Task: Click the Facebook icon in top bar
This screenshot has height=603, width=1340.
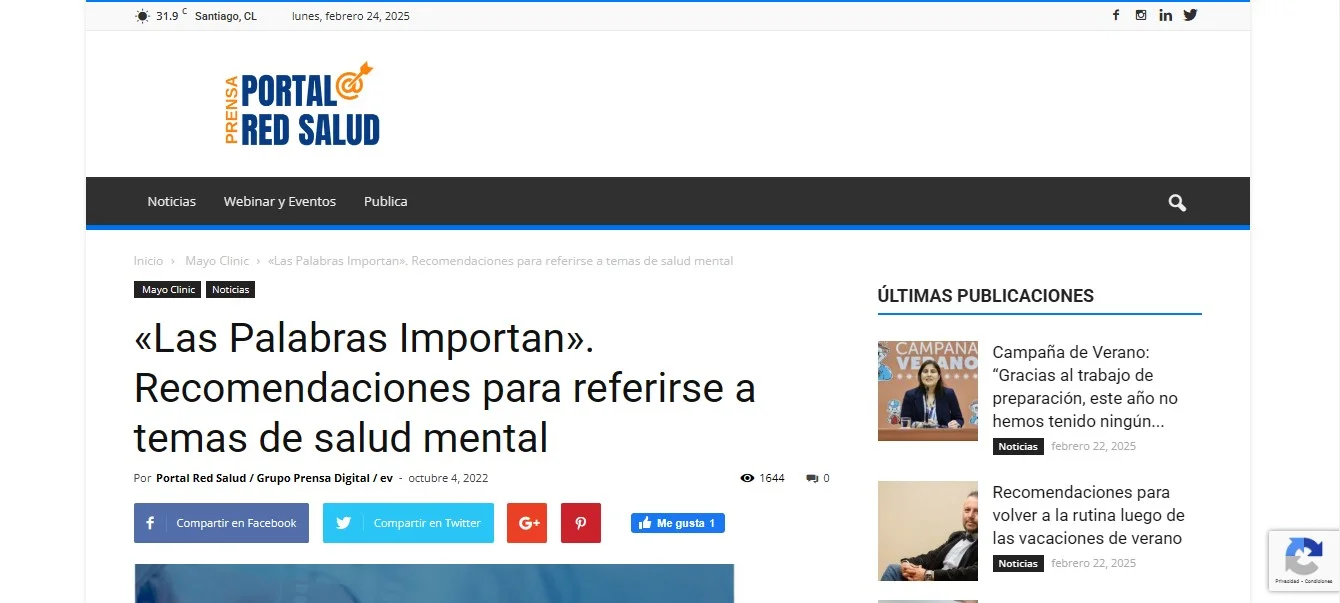Action: [x=1116, y=15]
